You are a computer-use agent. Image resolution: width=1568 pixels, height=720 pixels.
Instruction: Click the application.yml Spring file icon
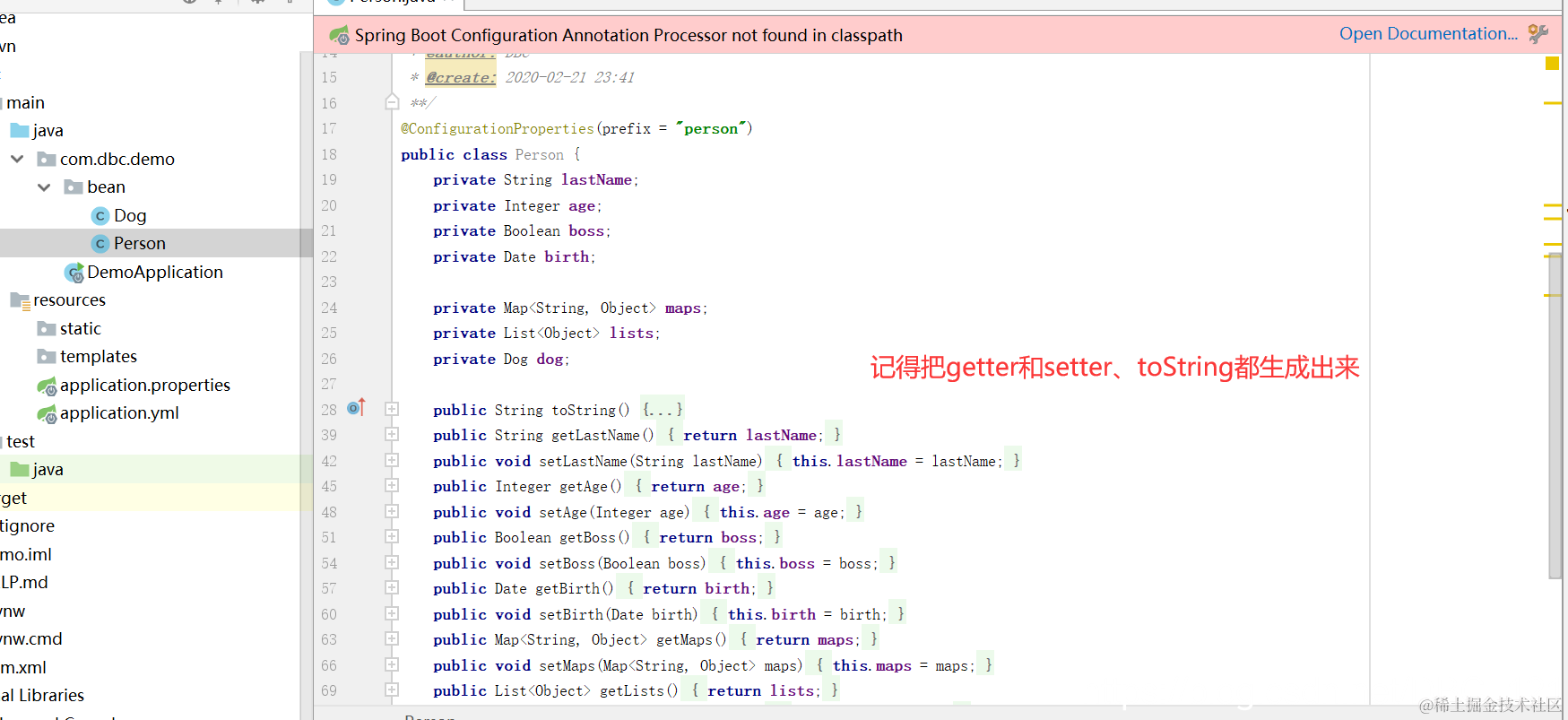(x=48, y=413)
